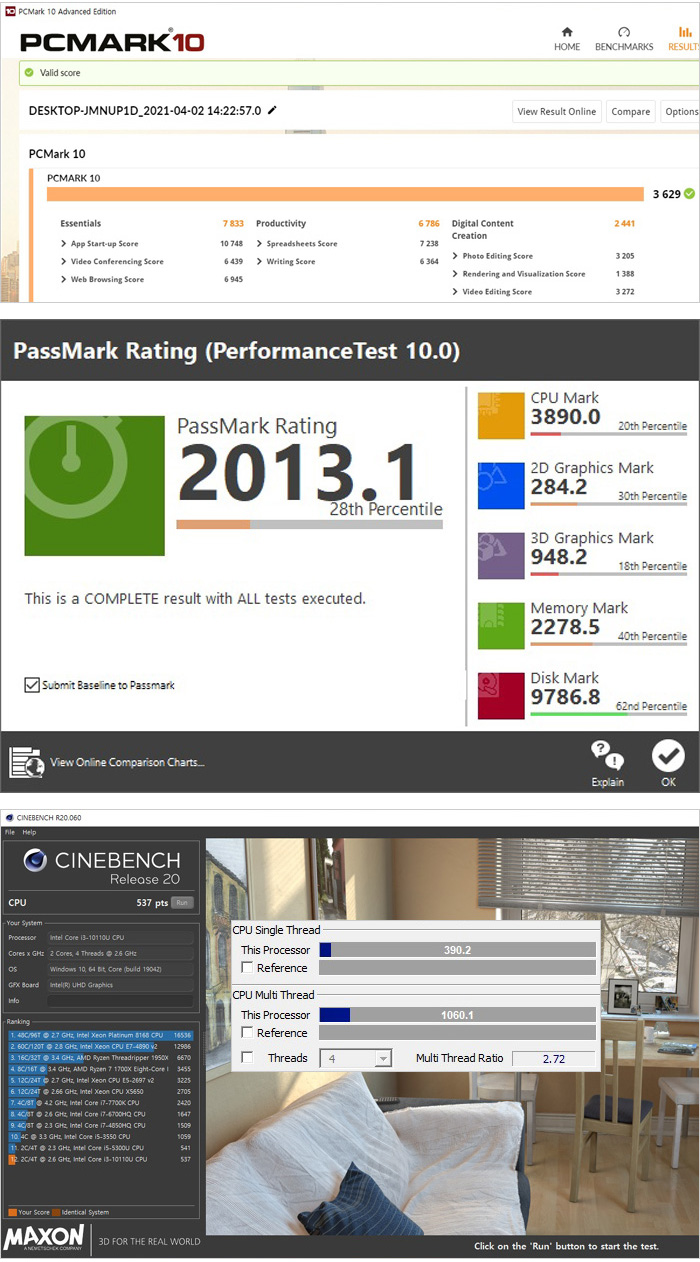Click the Multi Thread Ratio value field
This screenshot has height=1262, width=700.
[x=553, y=1058]
